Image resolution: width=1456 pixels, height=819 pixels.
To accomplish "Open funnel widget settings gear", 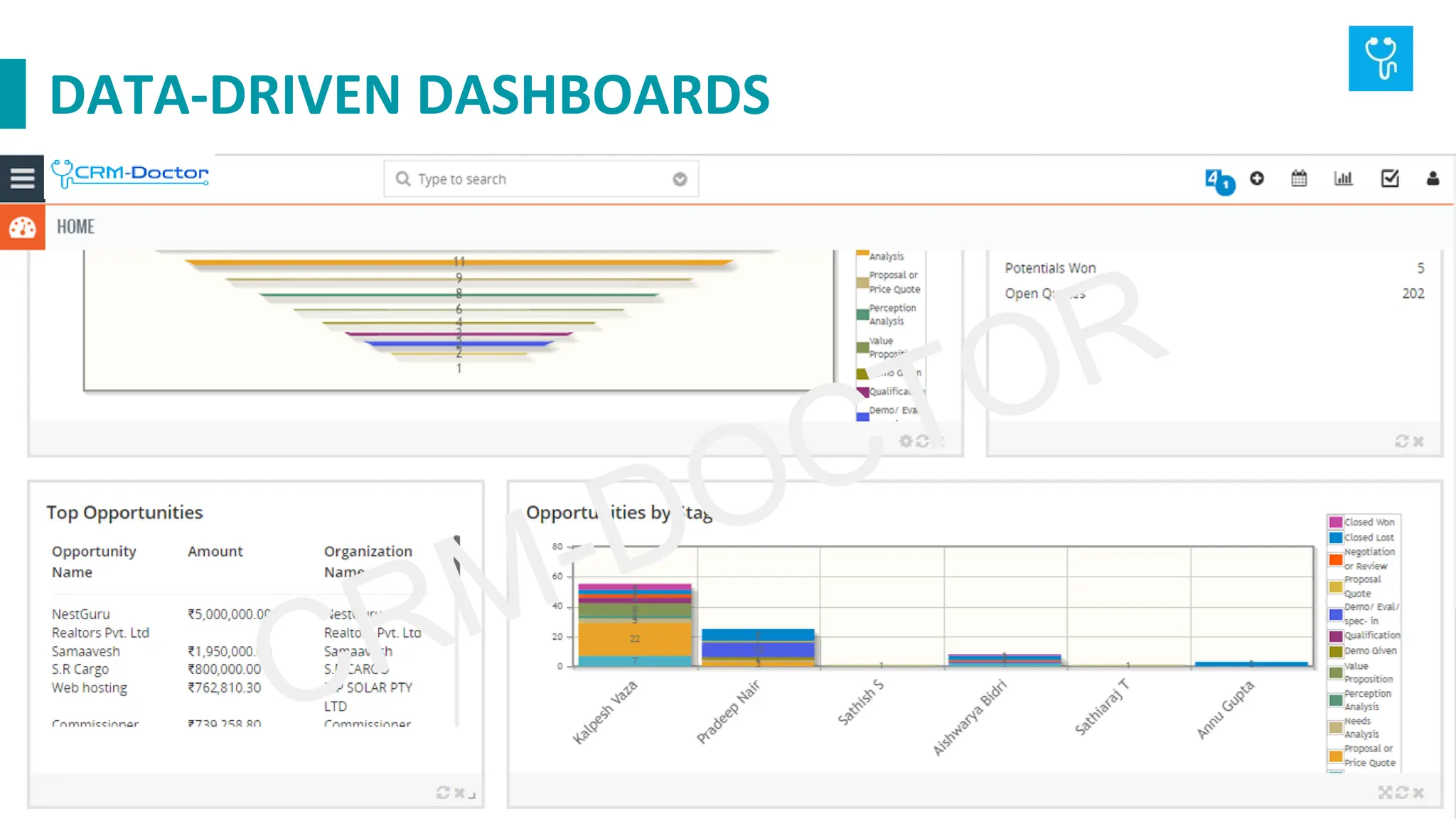I will (905, 441).
